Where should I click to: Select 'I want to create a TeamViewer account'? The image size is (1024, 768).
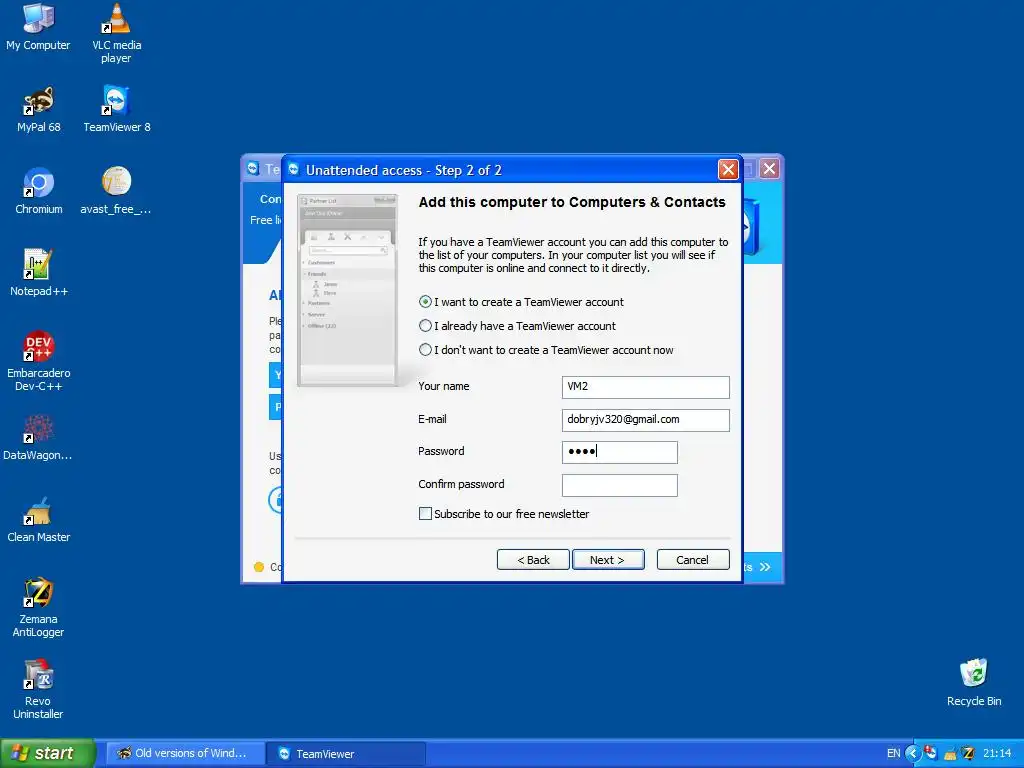tap(521, 302)
